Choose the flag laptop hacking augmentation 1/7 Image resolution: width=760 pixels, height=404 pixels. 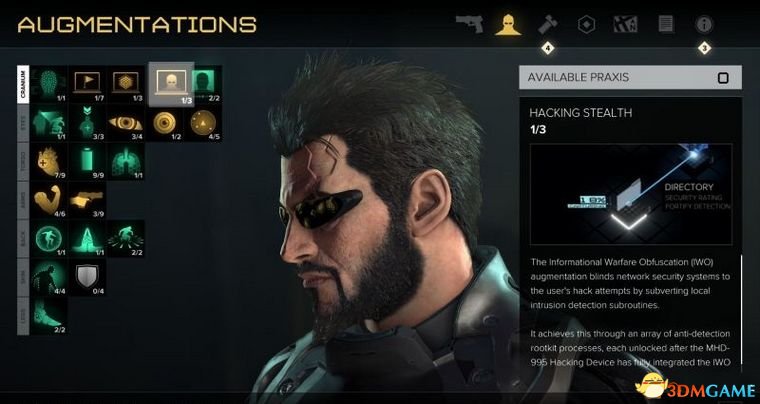tap(87, 84)
